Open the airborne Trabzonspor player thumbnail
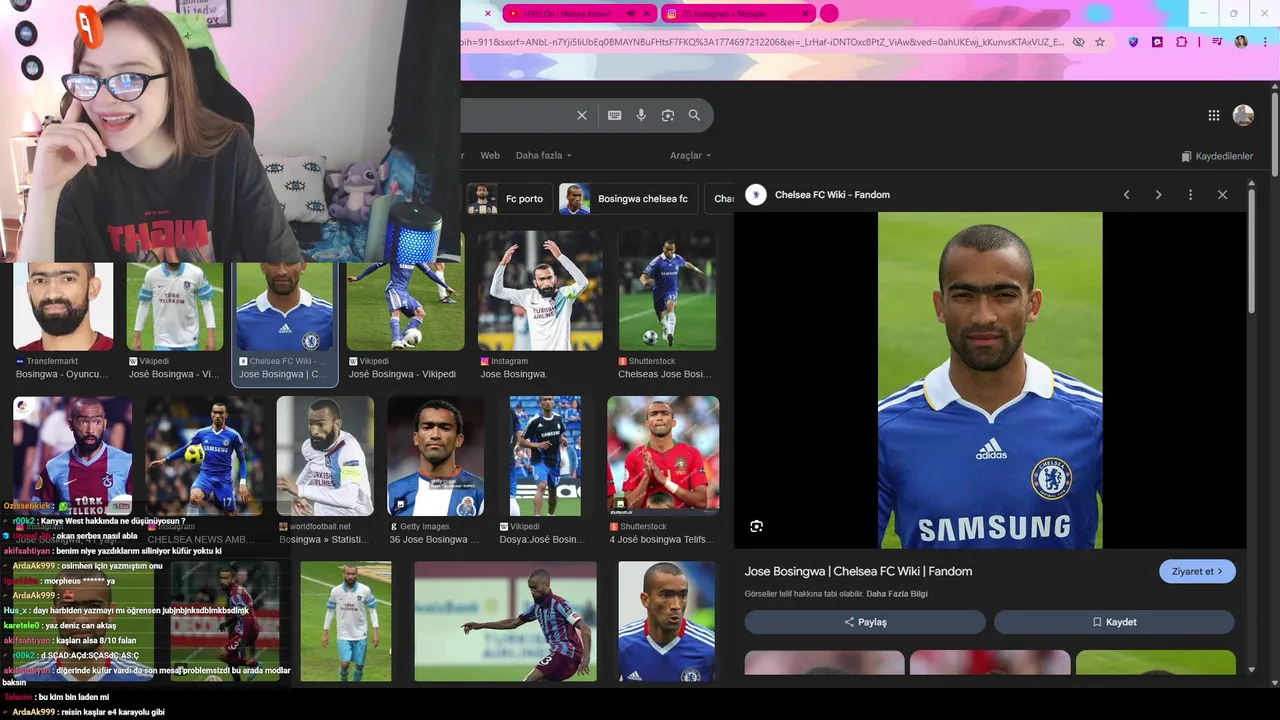Viewport: 1280px width, 720px height. tap(505, 621)
